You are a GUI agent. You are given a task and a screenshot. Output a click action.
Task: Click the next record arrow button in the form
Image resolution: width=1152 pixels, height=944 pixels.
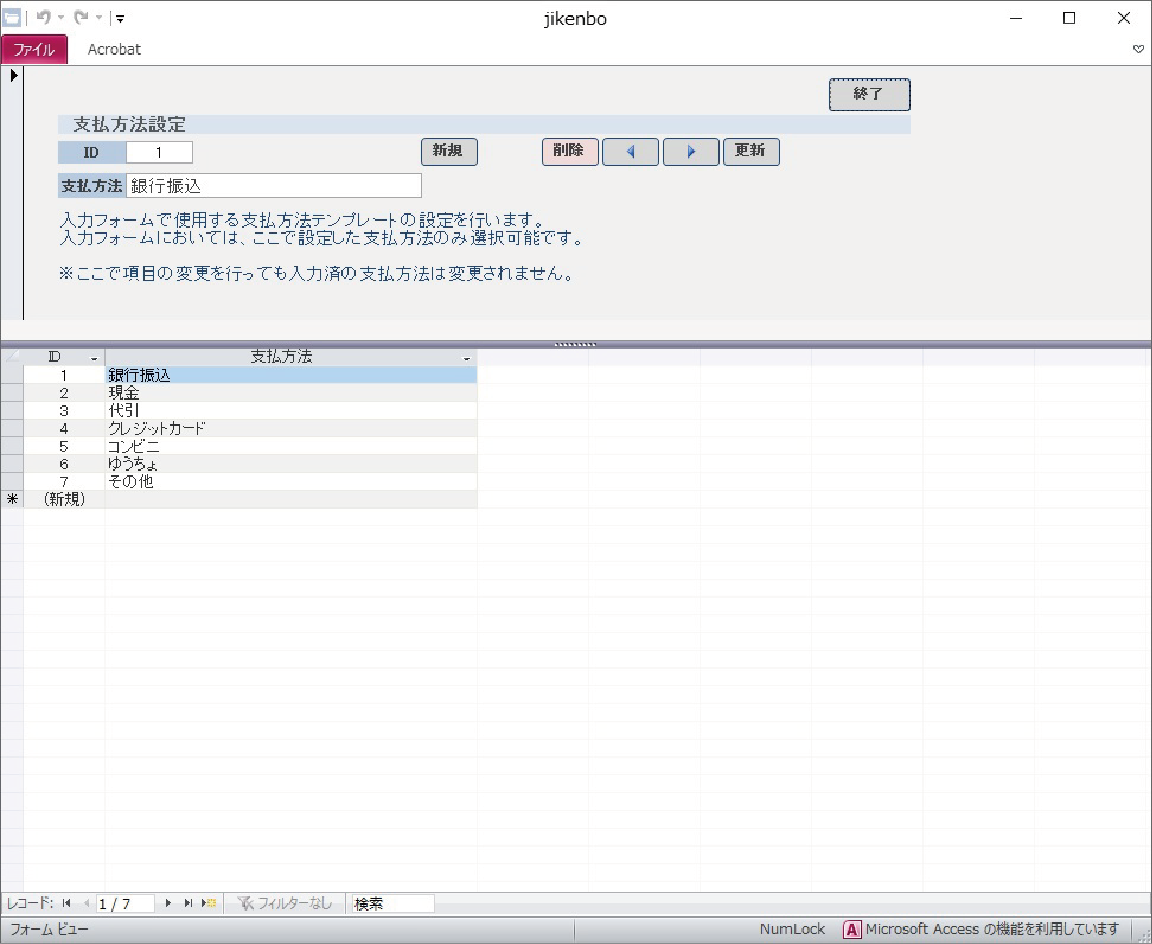click(x=691, y=152)
